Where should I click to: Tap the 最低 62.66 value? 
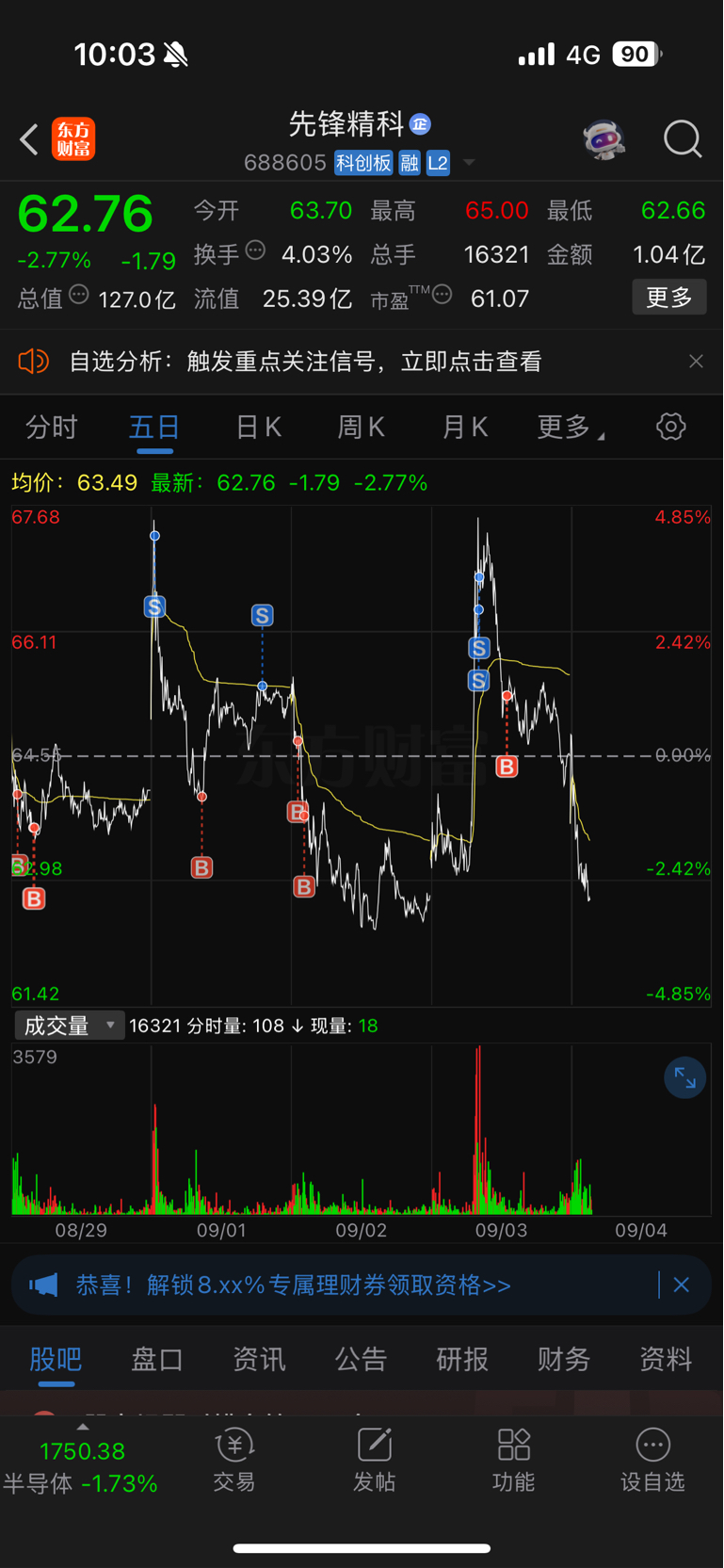673,210
